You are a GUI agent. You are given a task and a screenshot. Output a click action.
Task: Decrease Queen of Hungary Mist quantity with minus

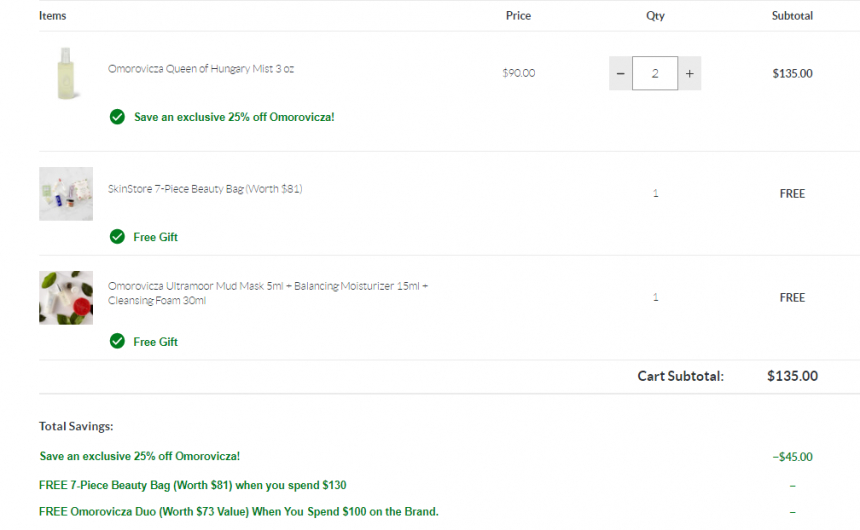click(620, 73)
